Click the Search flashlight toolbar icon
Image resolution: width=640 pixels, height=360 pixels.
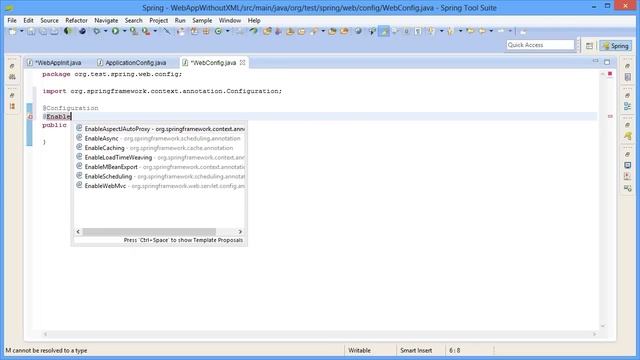pos(314,31)
